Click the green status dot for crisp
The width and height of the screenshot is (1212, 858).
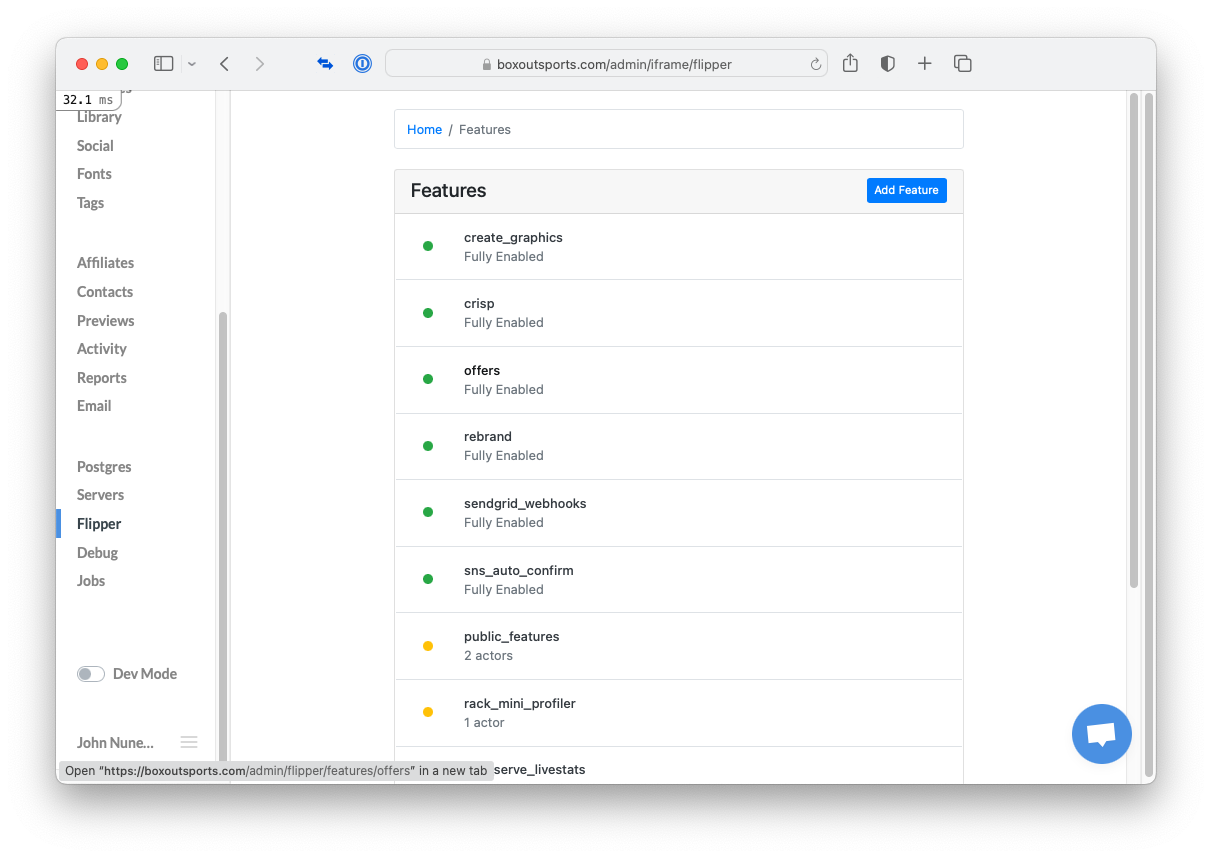(428, 313)
